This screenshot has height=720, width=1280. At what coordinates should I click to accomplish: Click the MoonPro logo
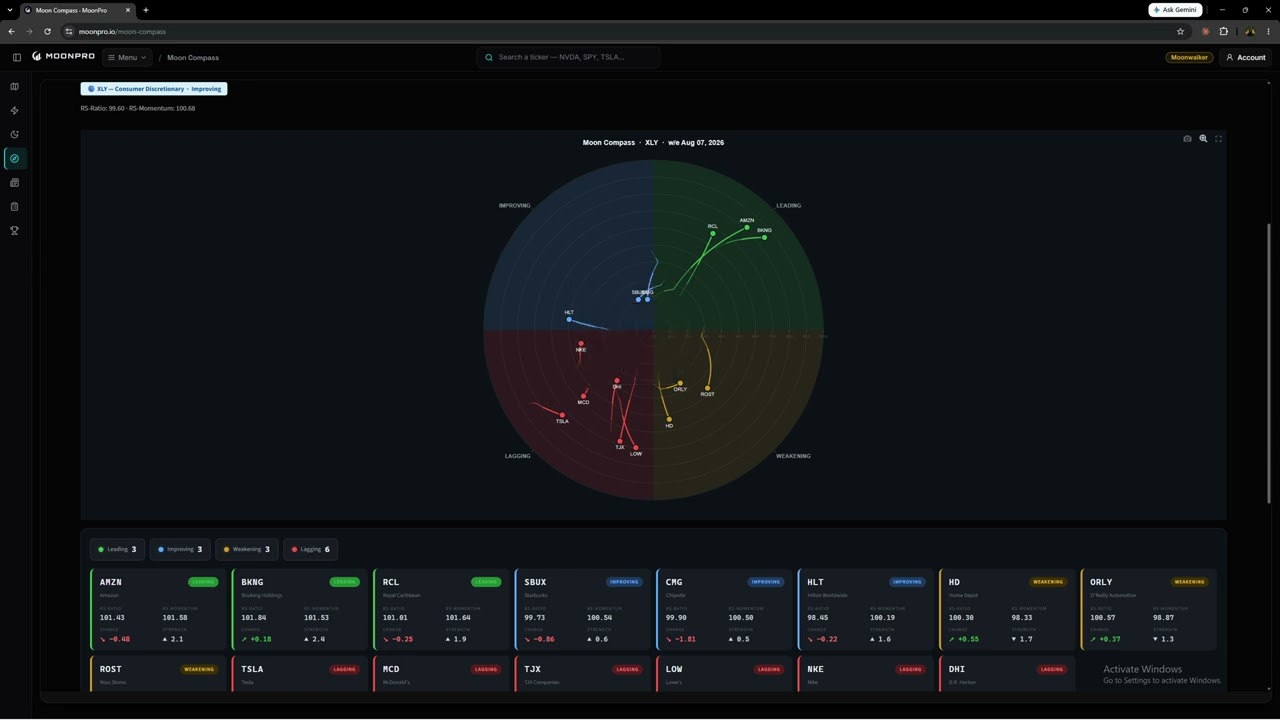pos(63,57)
